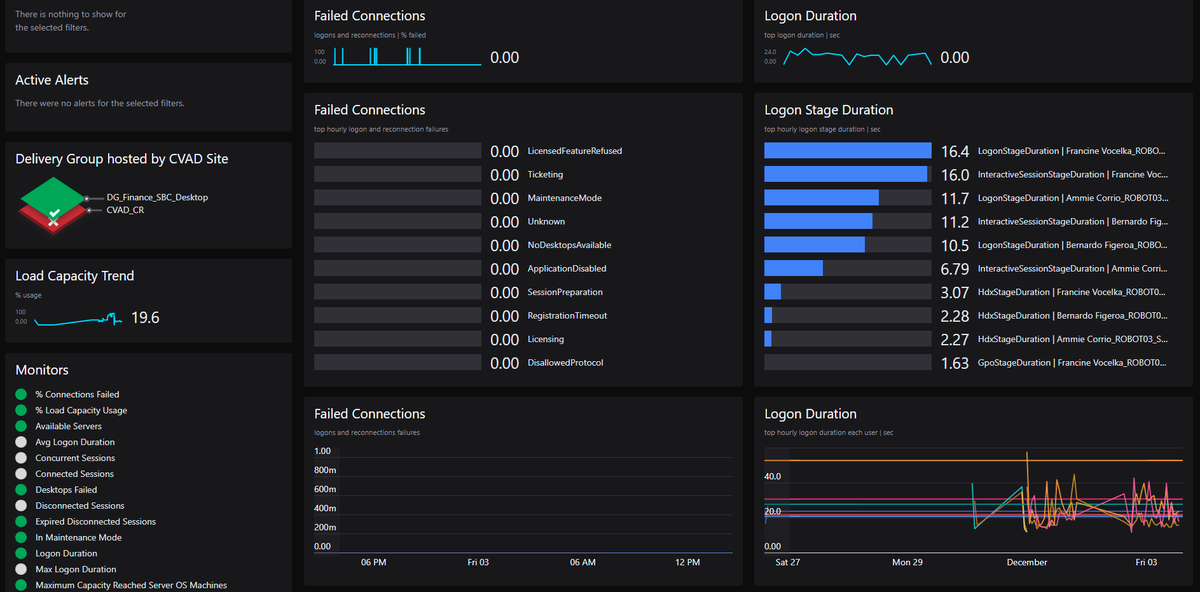Click the green status dot next to Logon Duration monitor
This screenshot has height=592, width=1200.
(21, 553)
